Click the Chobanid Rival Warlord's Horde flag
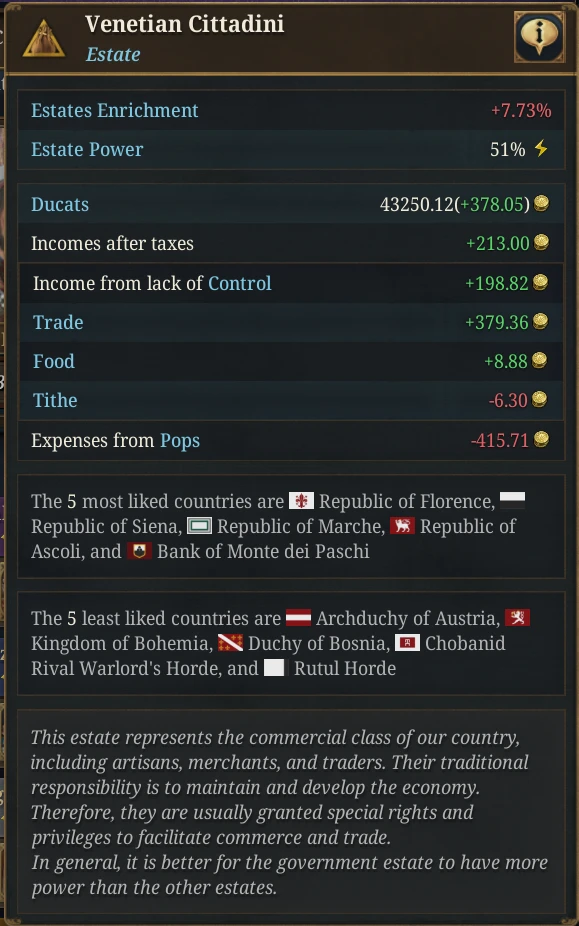This screenshot has width=579, height=926. pos(407,643)
